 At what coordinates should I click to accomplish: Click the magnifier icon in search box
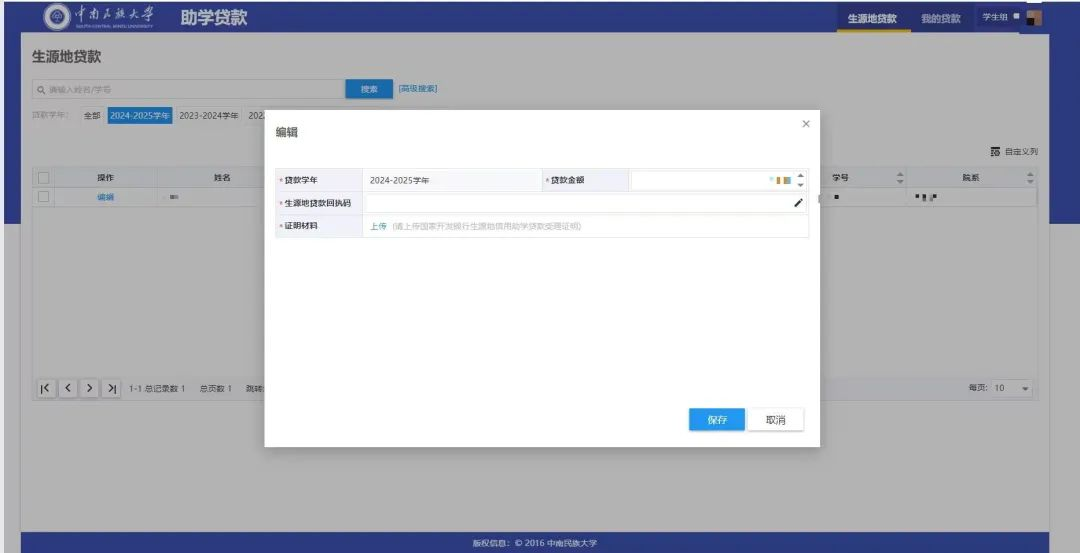pyautogui.click(x=41, y=89)
